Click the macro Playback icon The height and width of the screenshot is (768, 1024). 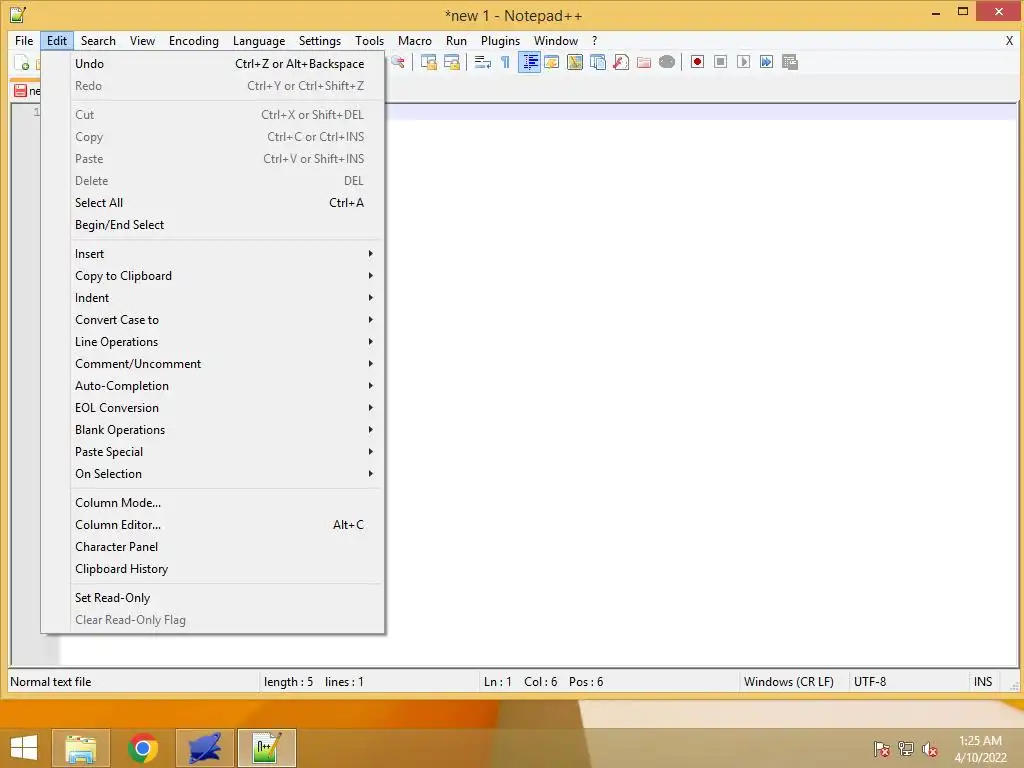pyautogui.click(x=743, y=62)
